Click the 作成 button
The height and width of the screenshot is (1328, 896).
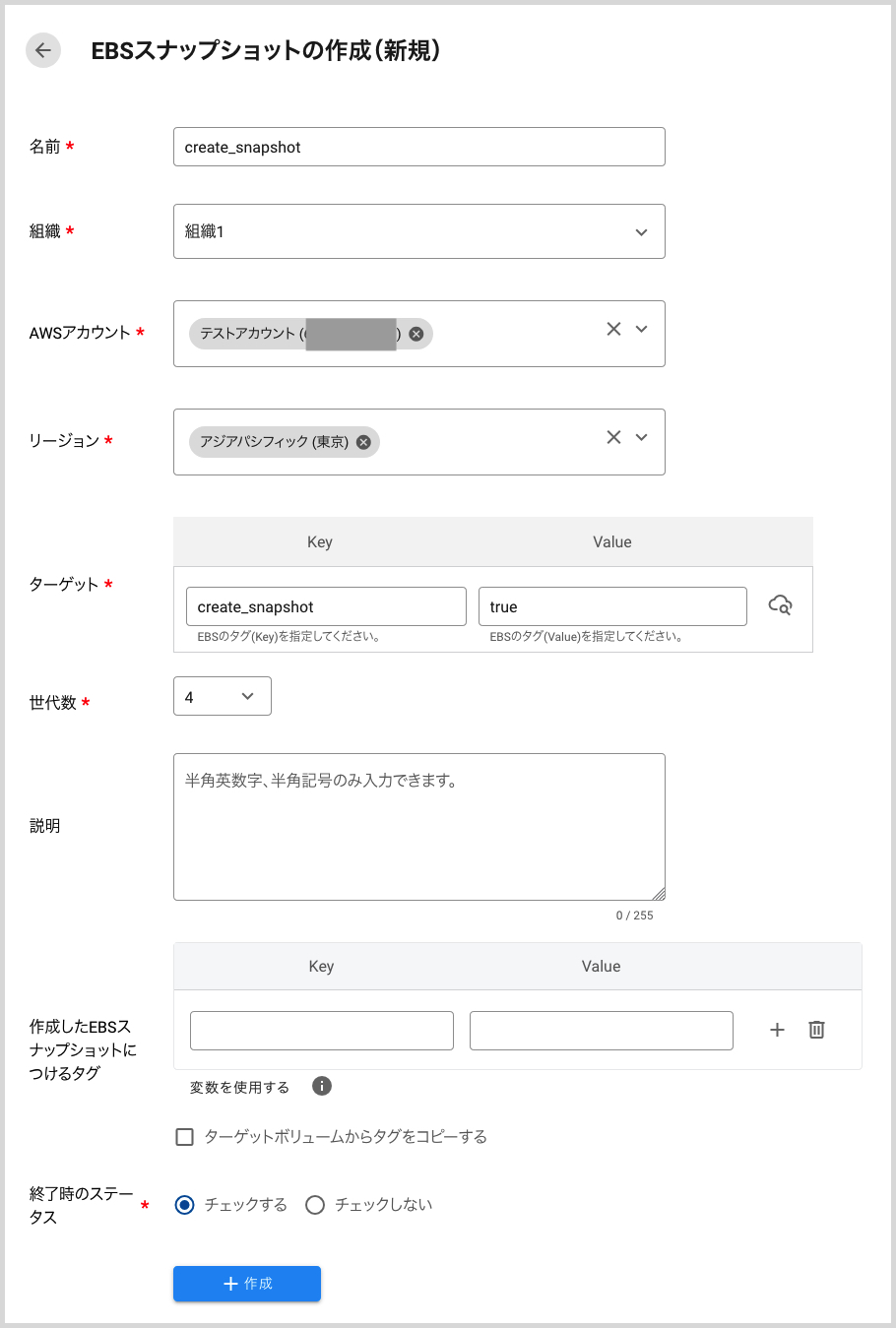point(247,1284)
